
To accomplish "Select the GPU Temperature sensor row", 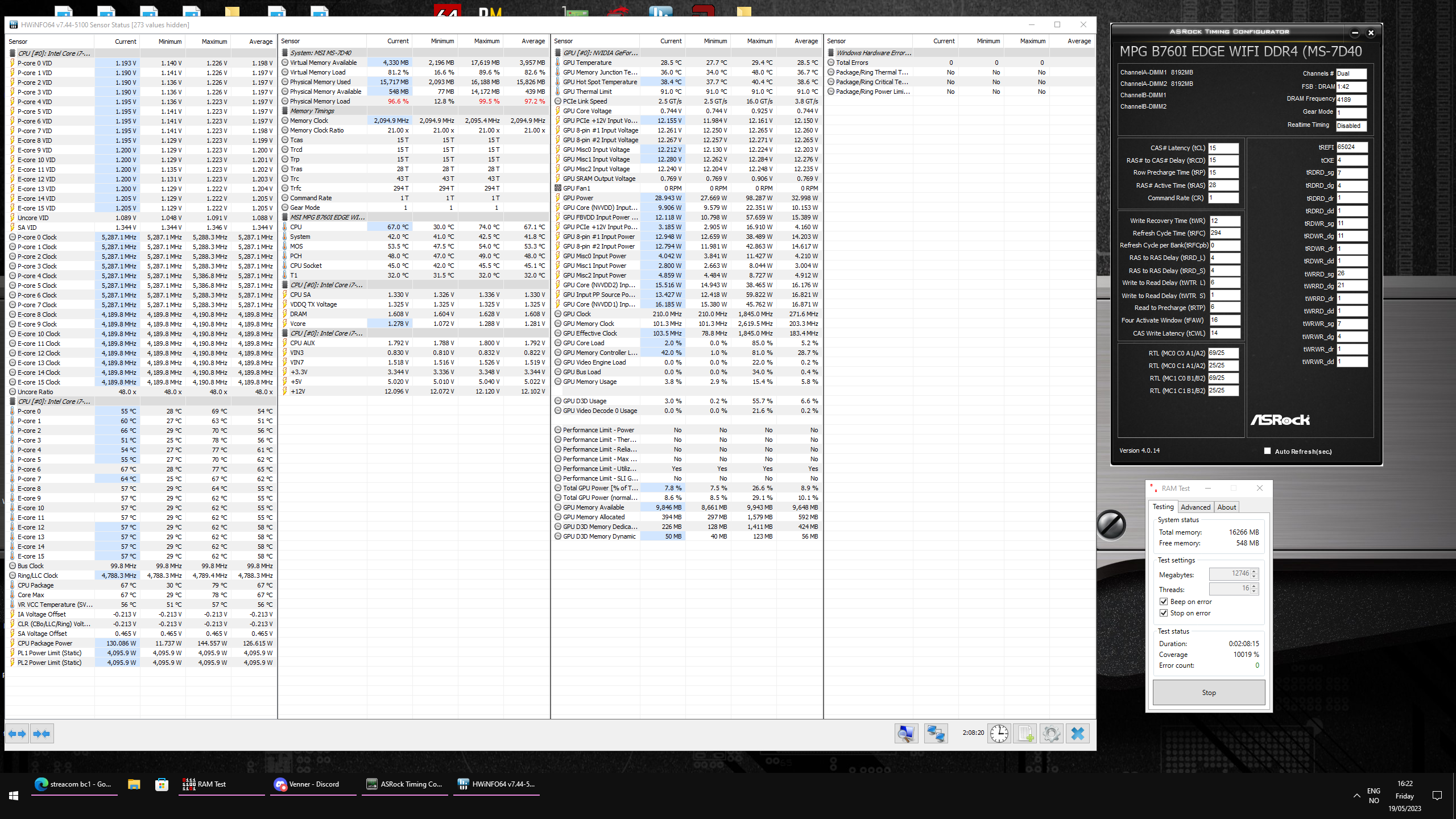I will [686, 63].
